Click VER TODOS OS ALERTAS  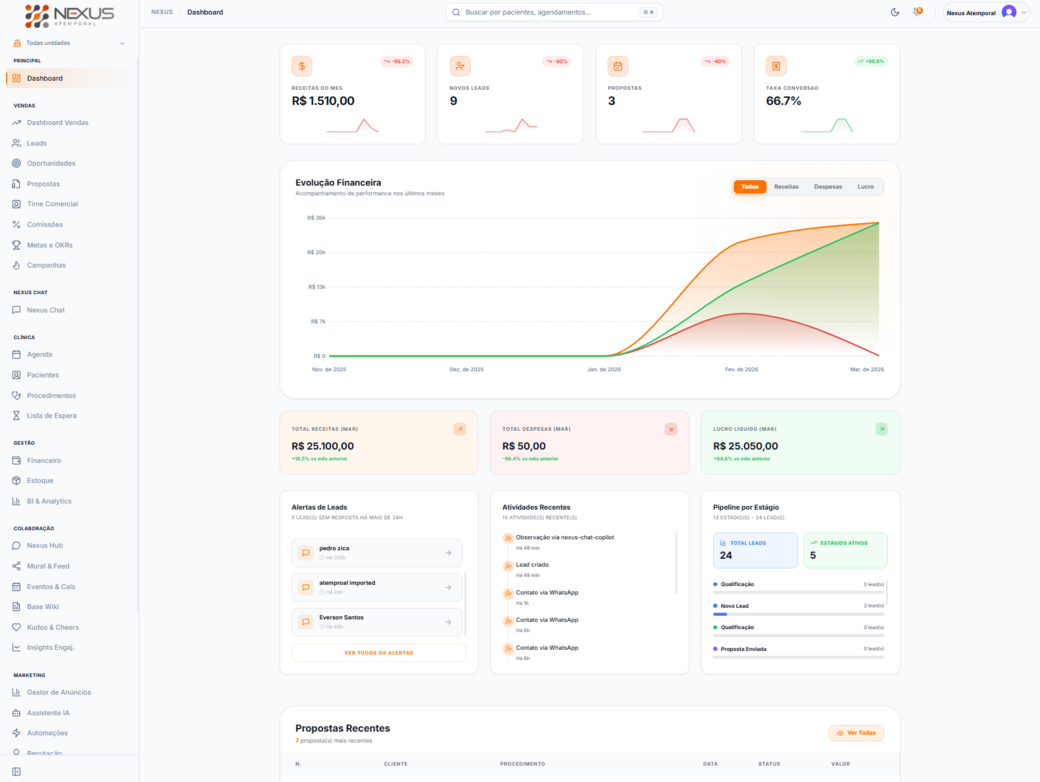pos(378,652)
